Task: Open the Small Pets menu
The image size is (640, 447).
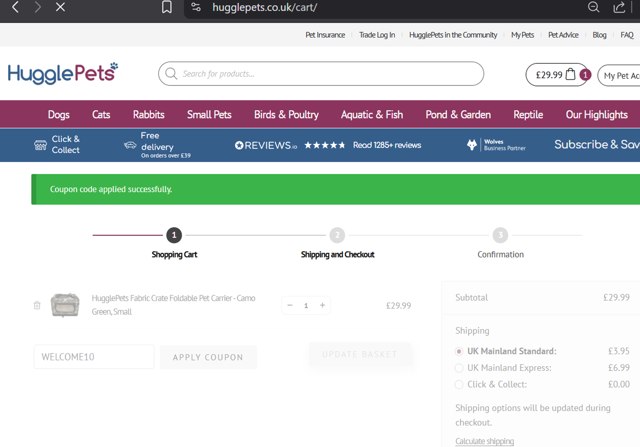Action: pyautogui.click(x=209, y=115)
